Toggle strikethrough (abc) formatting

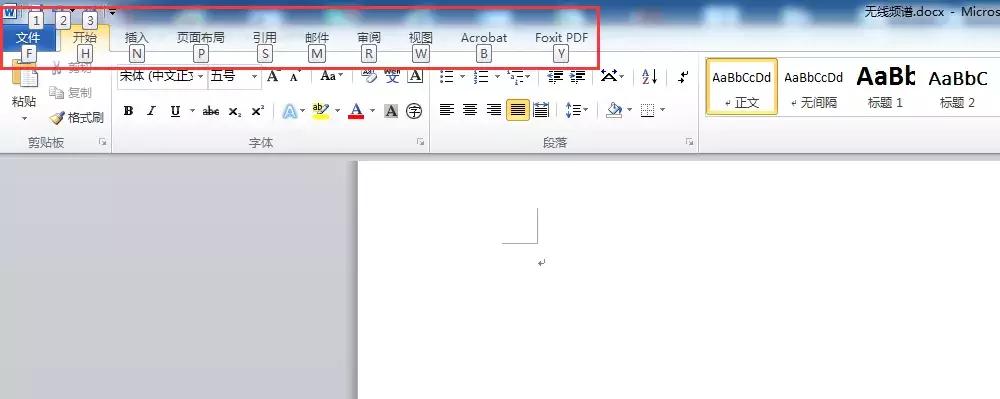coord(210,112)
